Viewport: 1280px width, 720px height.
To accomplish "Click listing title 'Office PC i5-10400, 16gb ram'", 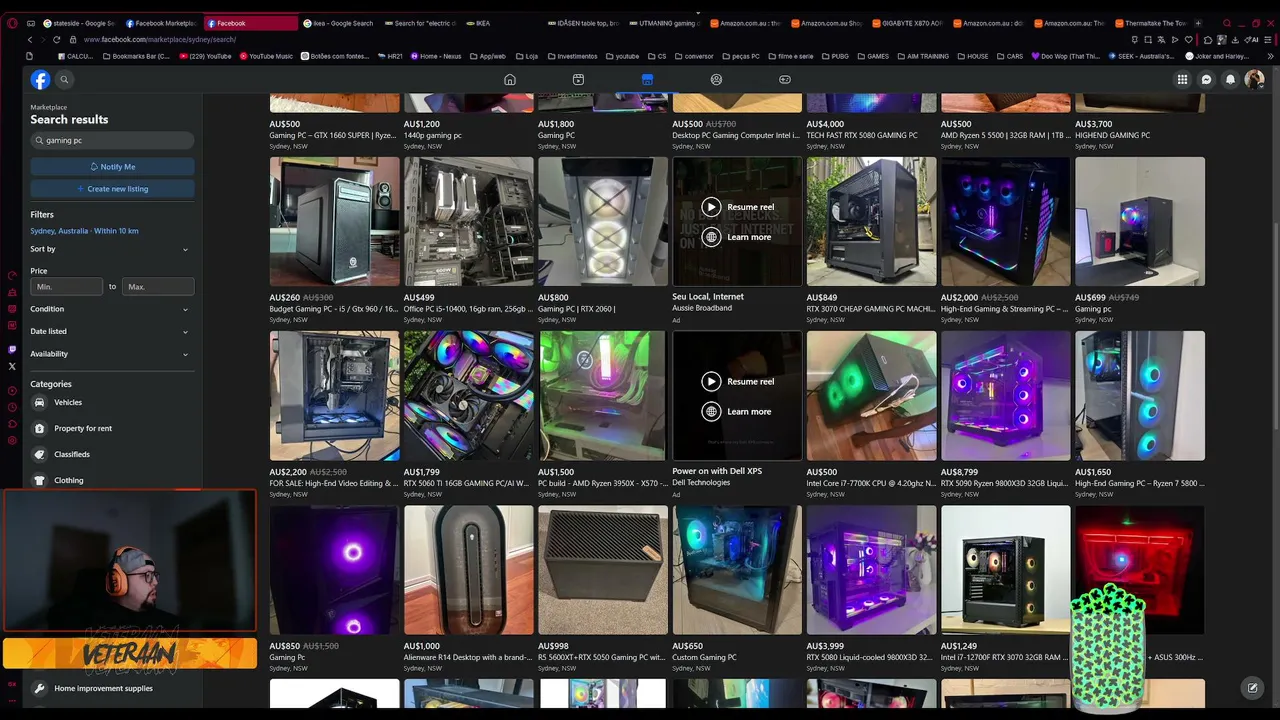I will tap(468, 309).
